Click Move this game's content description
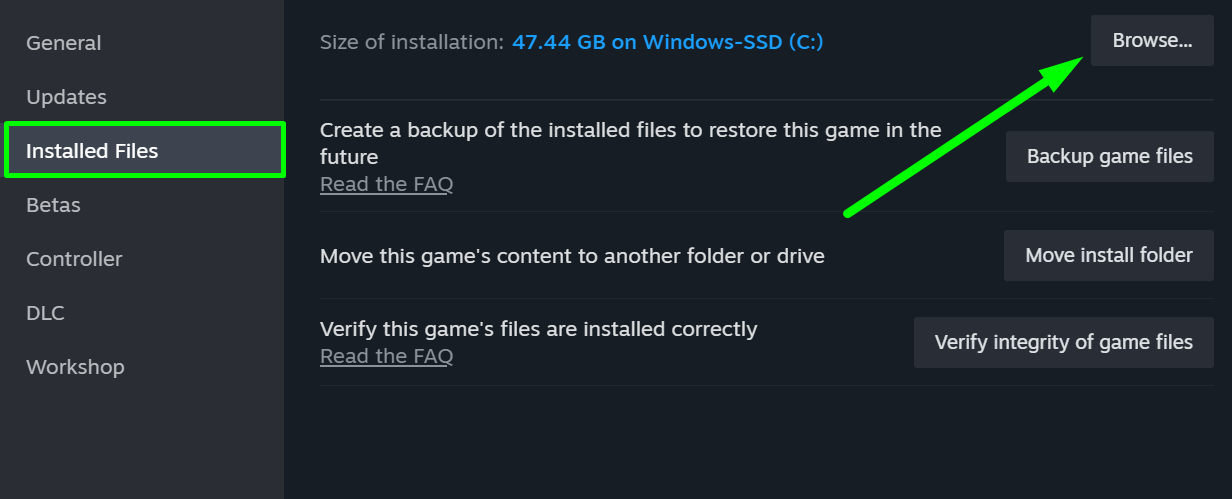 [572, 256]
